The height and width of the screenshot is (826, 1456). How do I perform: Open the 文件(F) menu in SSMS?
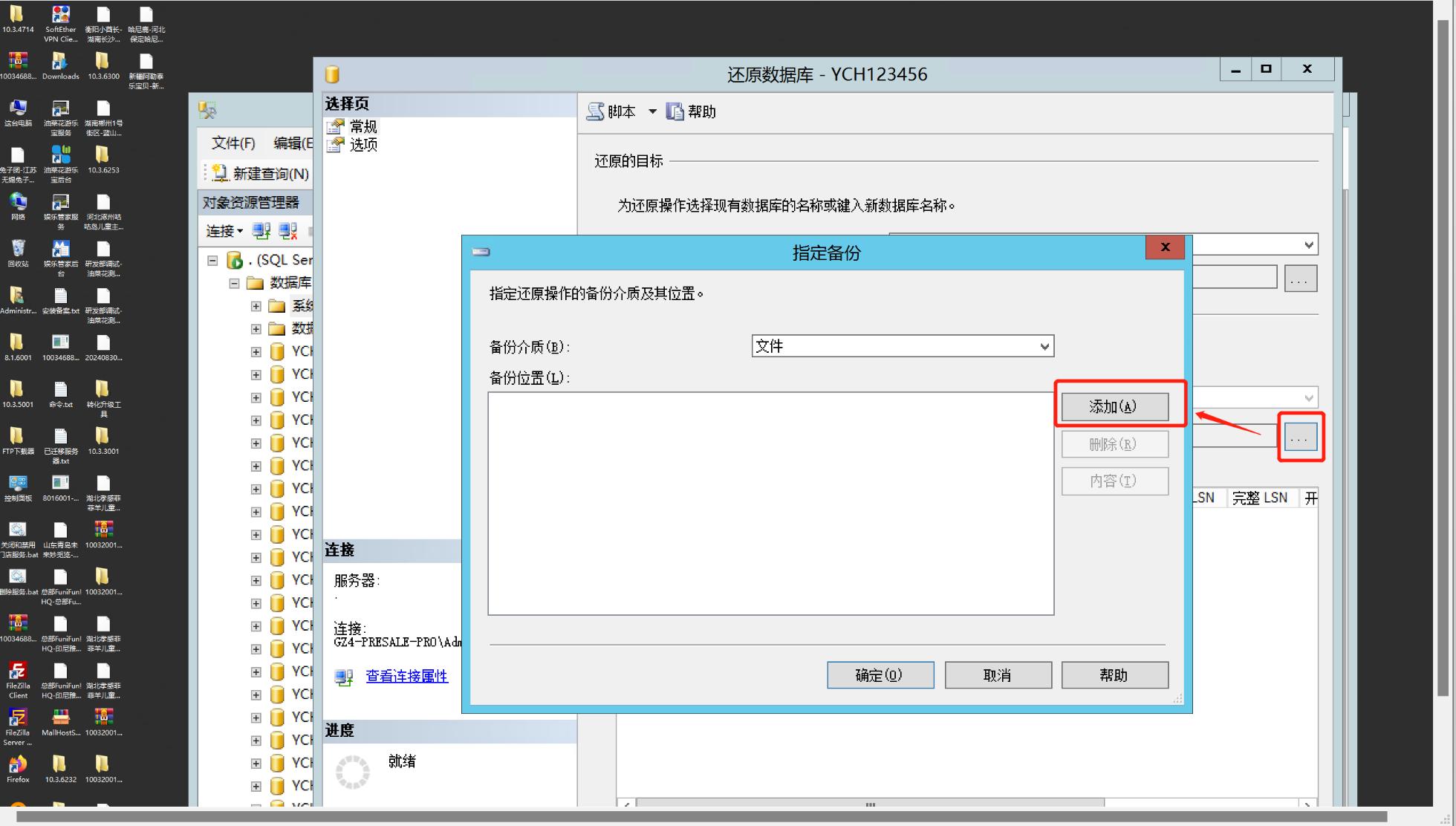[x=233, y=143]
